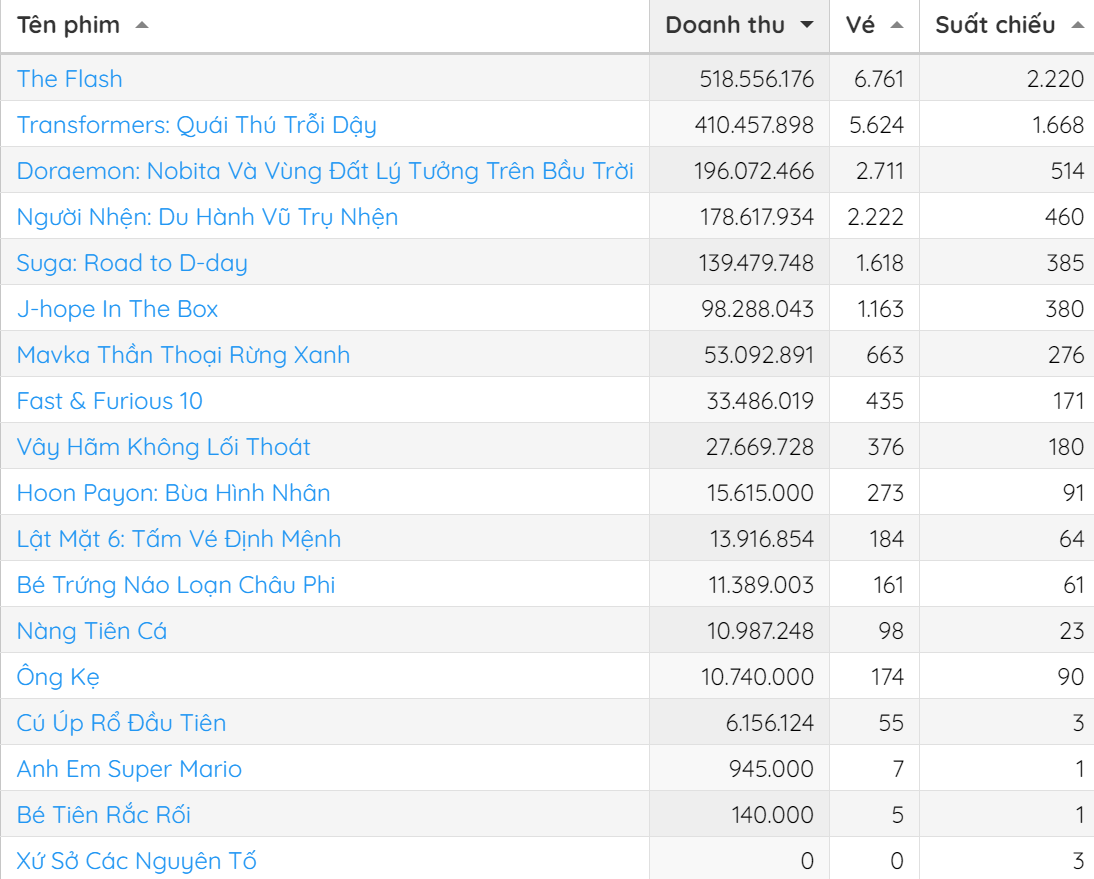
Task: Open J-hope In The Box link
Action: click(117, 309)
